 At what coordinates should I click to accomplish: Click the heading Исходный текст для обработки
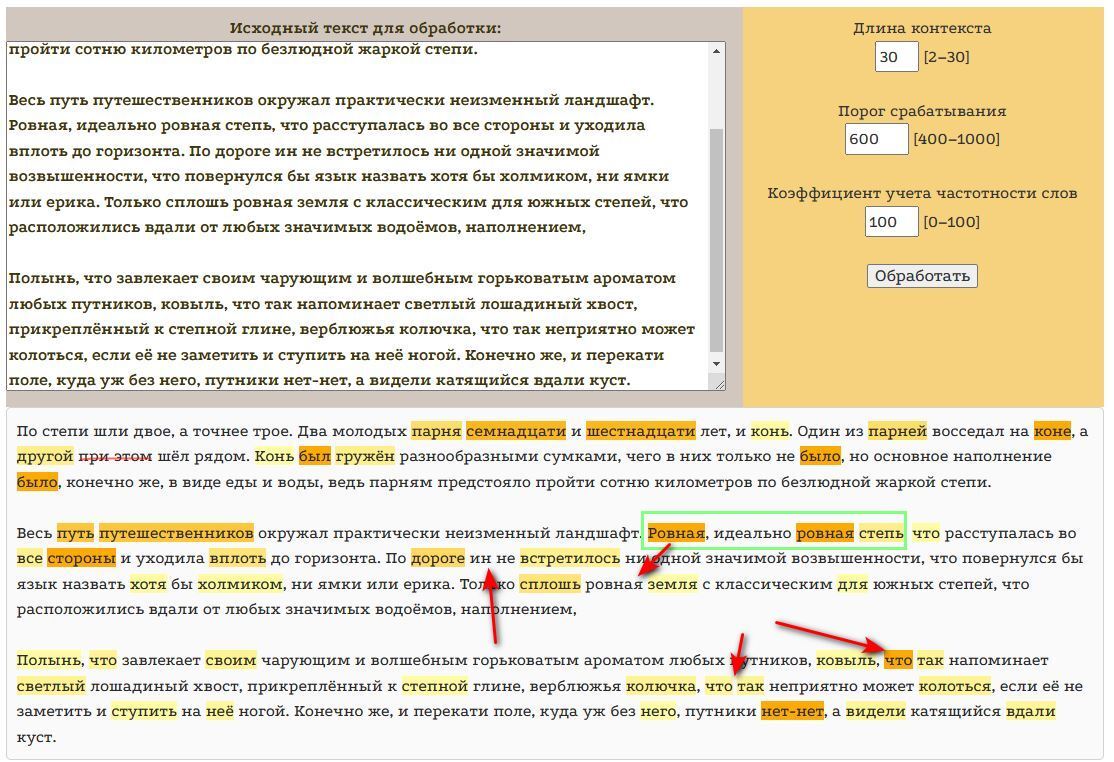pyautogui.click(x=365, y=28)
